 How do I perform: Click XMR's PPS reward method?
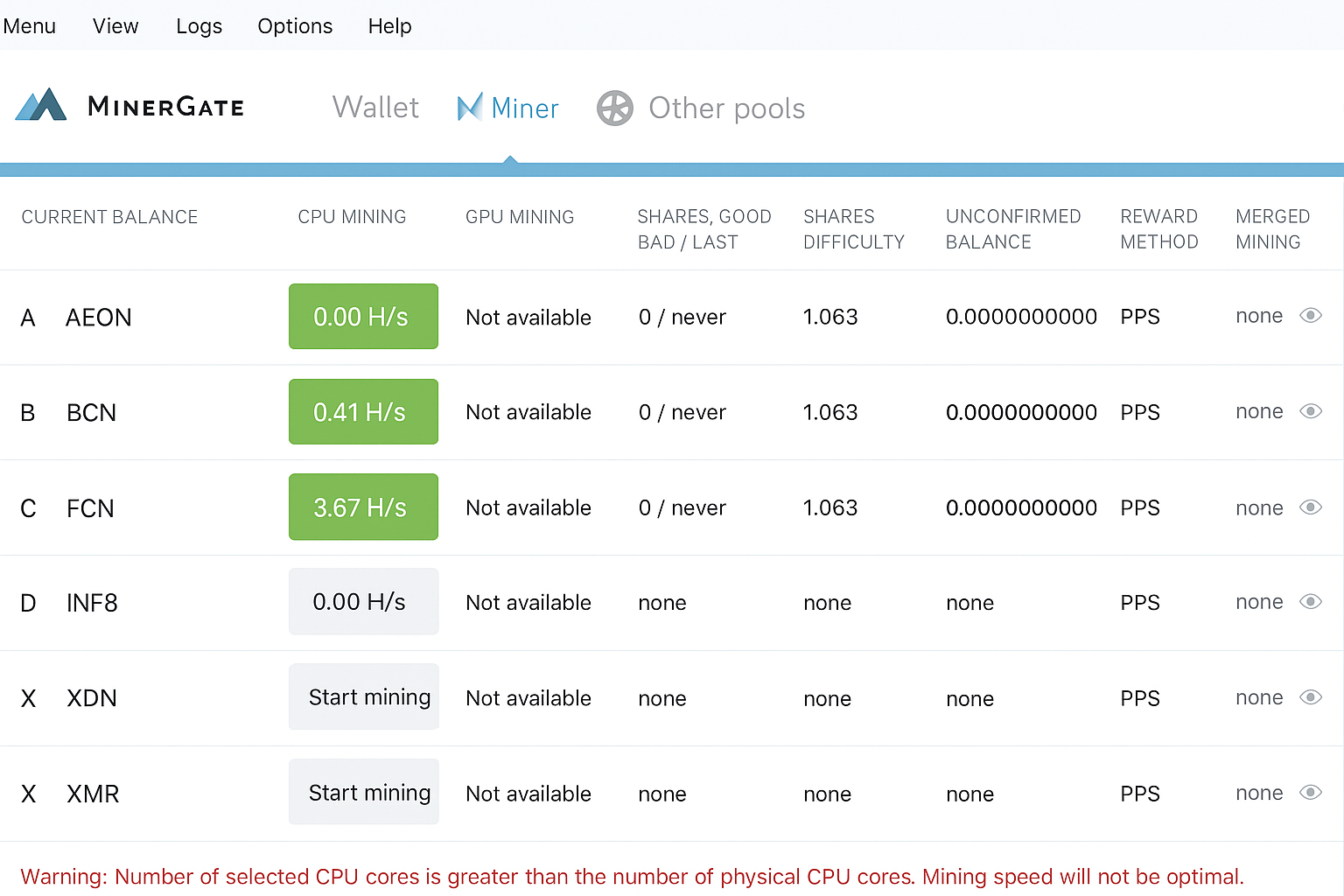tap(1140, 794)
